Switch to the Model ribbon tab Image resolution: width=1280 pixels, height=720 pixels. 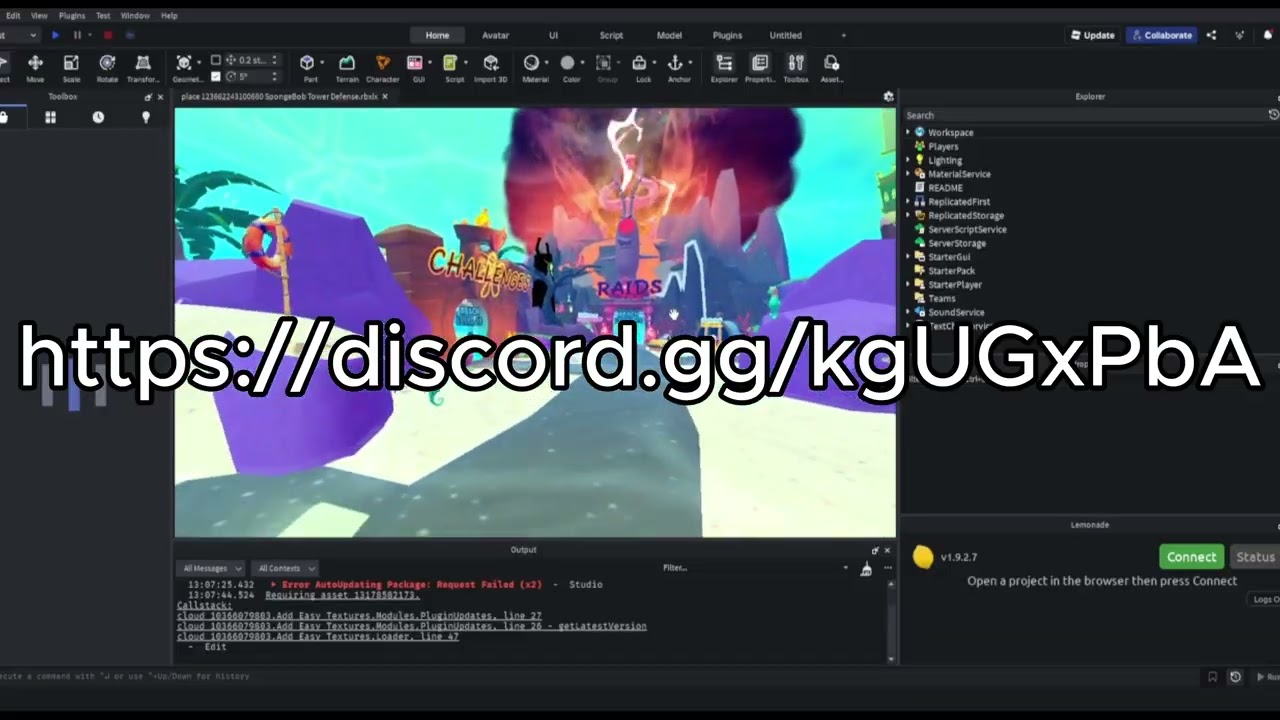pos(669,35)
